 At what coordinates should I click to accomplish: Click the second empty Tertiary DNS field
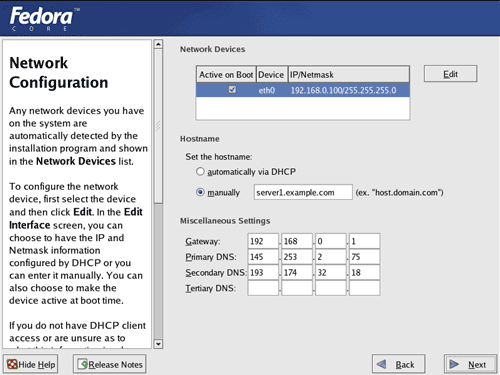(x=297, y=288)
